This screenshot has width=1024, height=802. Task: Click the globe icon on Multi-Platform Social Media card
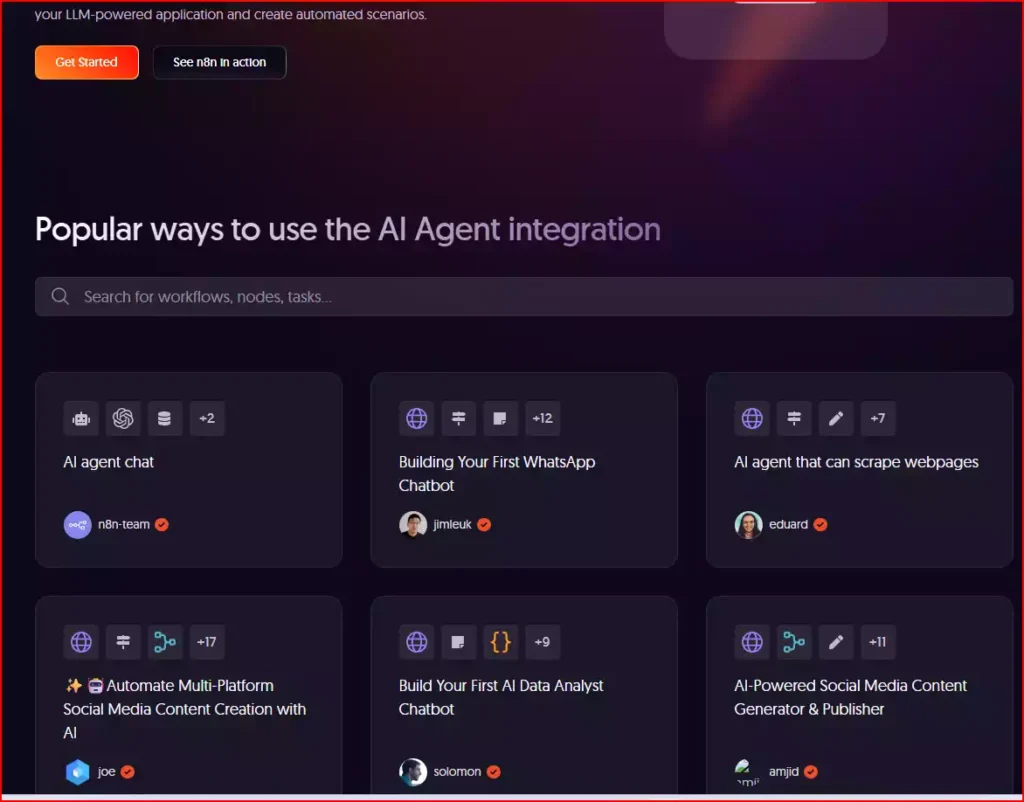[x=81, y=642]
